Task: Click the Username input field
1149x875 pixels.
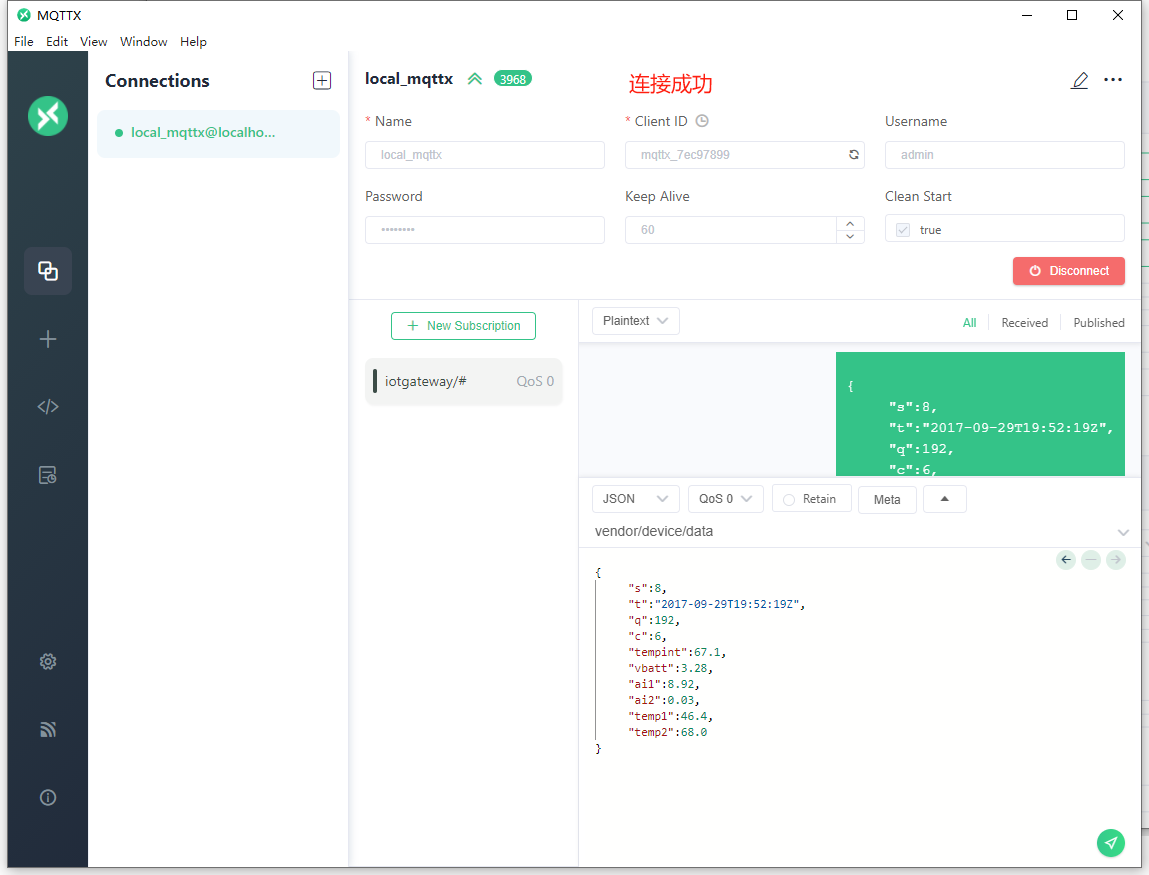Action: pos(1005,155)
